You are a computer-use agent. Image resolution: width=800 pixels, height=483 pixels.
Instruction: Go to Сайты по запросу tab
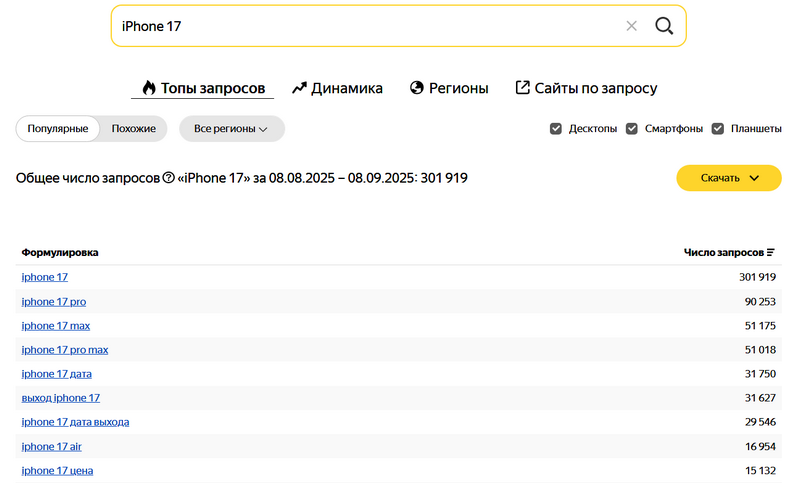click(x=586, y=88)
